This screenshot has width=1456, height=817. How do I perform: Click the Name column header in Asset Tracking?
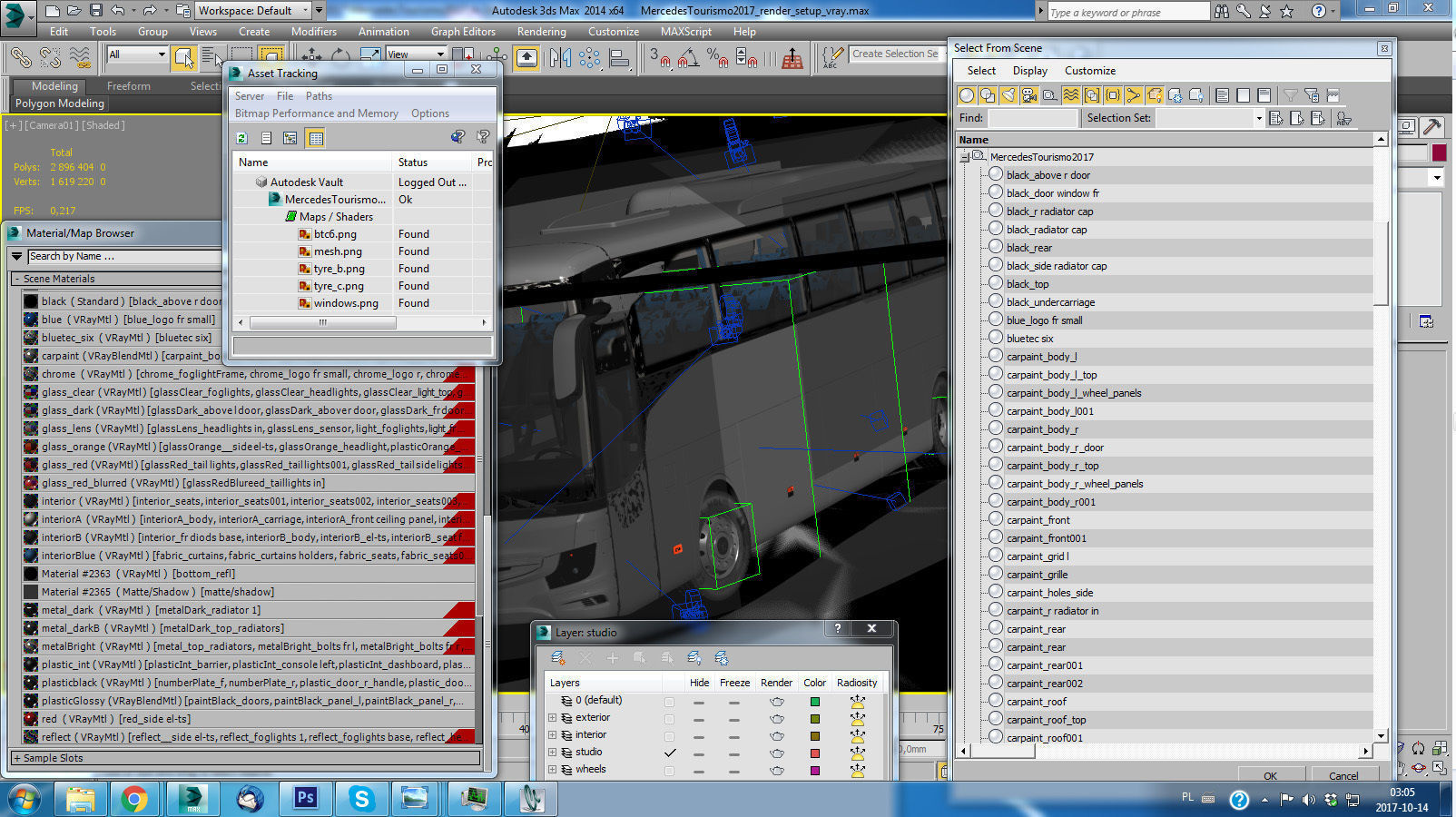click(312, 162)
